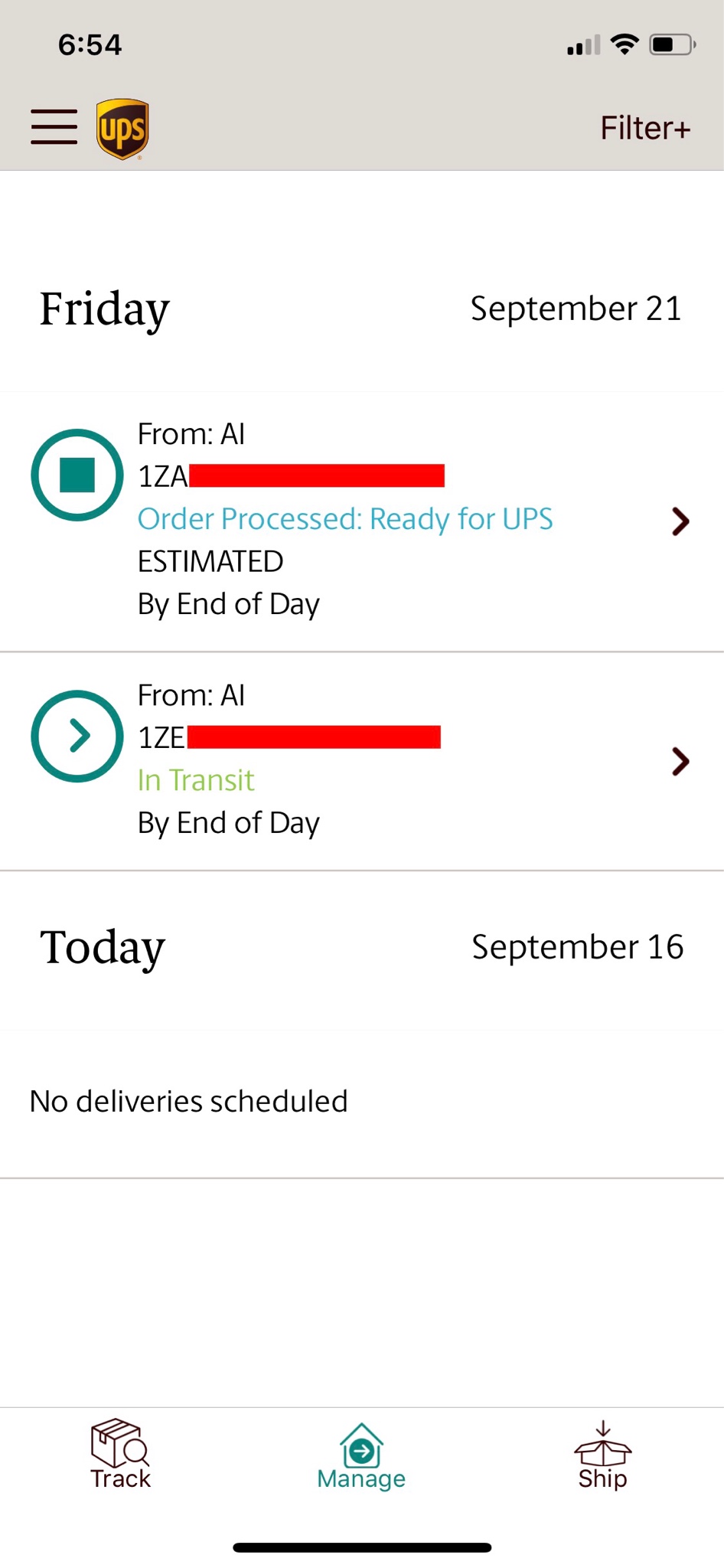The height and width of the screenshot is (1568, 724).
Task: Expand 1ZA package details chevron
Action: pyautogui.click(x=680, y=521)
